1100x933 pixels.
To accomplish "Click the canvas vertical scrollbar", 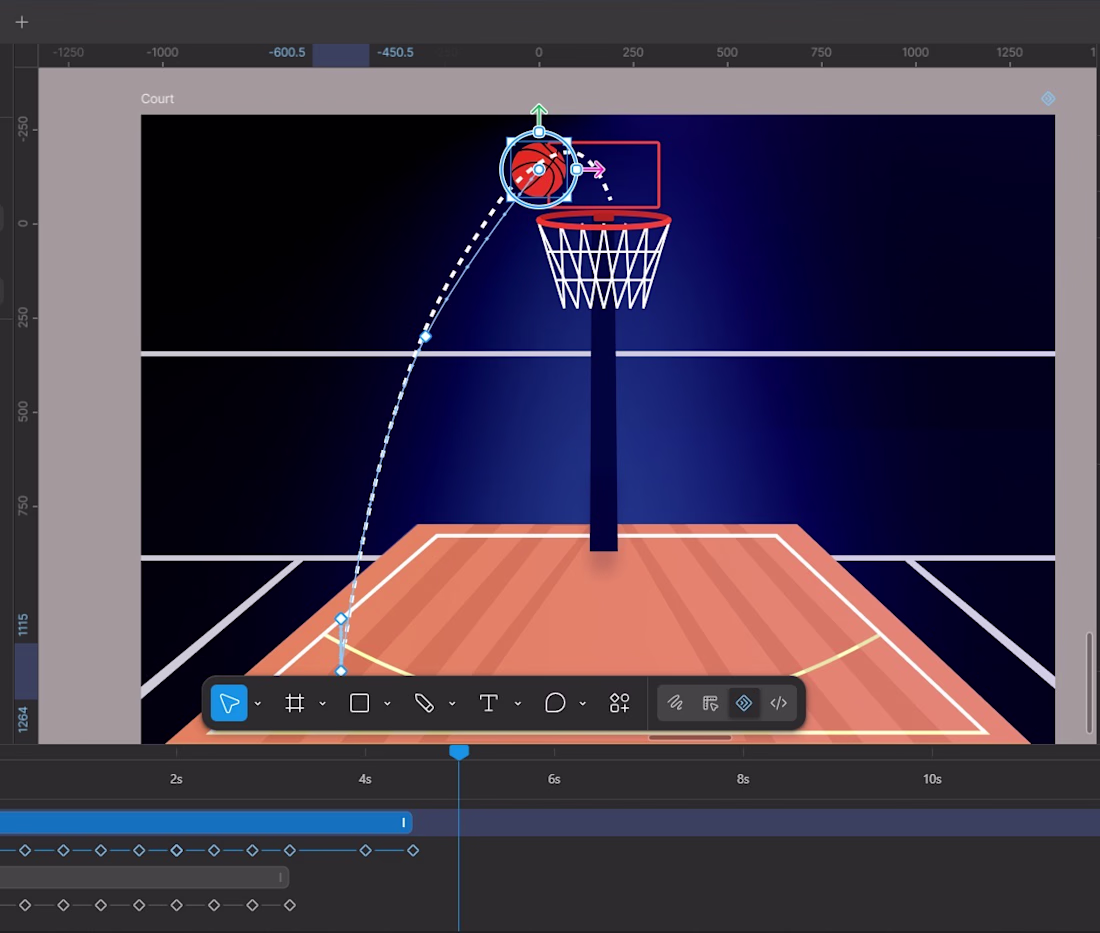I will pyautogui.click(x=1089, y=682).
